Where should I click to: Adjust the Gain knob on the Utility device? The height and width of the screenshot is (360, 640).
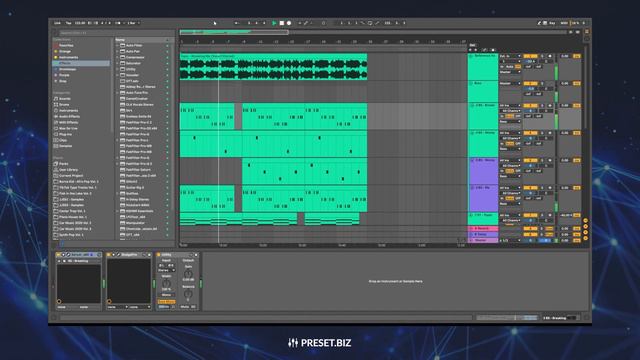coord(188,274)
